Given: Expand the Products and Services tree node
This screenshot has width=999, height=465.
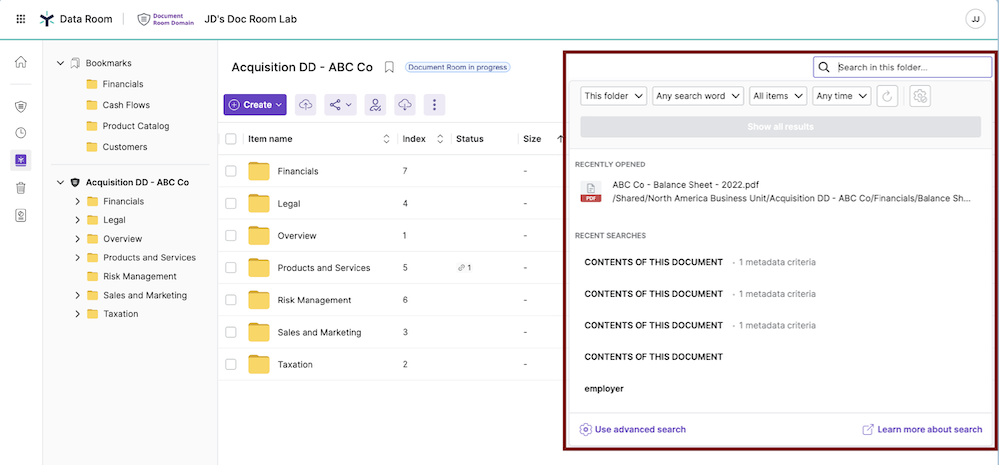Looking at the screenshot, I should pyautogui.click(x=78, y=258).
